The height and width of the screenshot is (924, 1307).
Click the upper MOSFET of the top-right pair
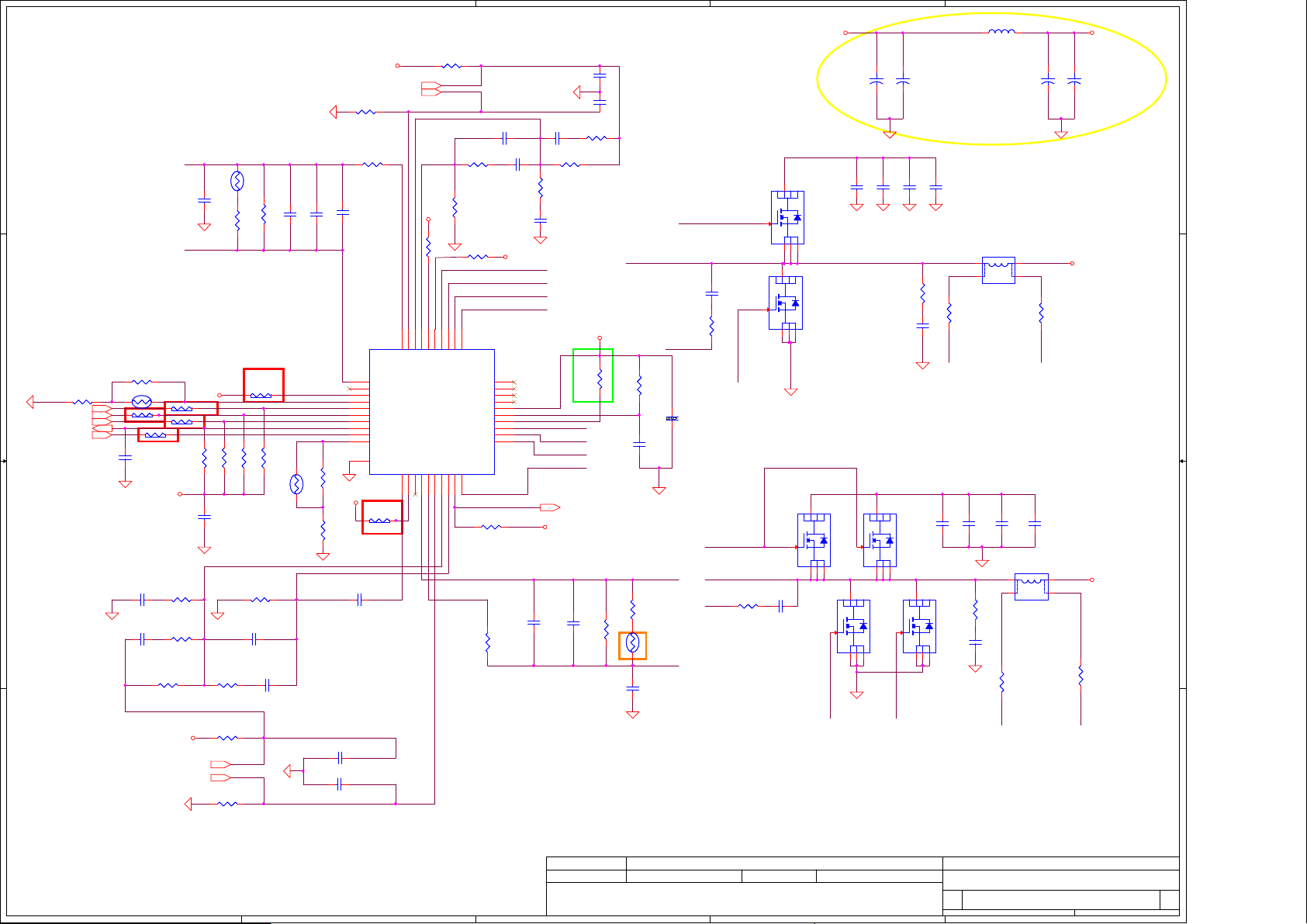coord(787,217)
